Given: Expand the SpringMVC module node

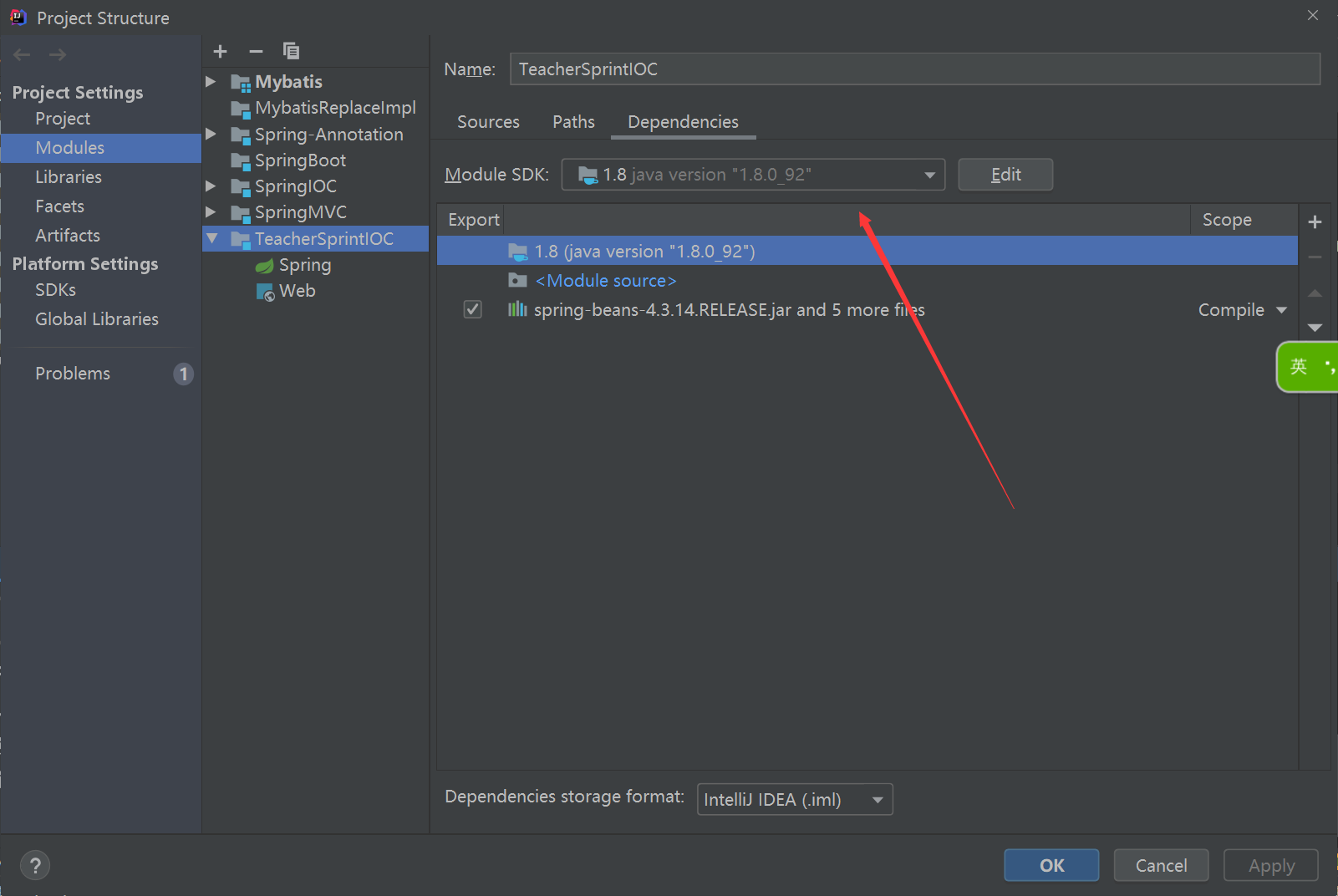Looking at the screenshot, I should (211, 212).
